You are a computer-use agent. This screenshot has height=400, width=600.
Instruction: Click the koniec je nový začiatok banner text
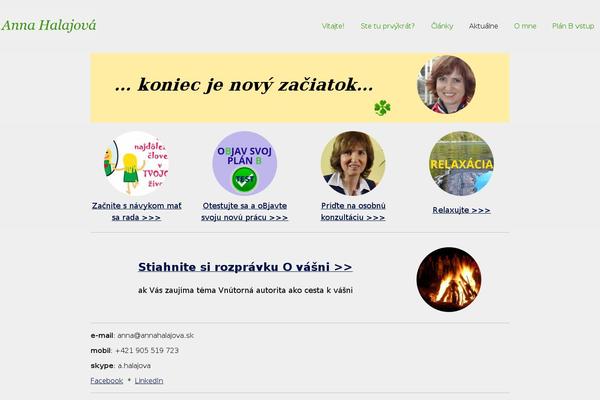(x=244, y=85)
